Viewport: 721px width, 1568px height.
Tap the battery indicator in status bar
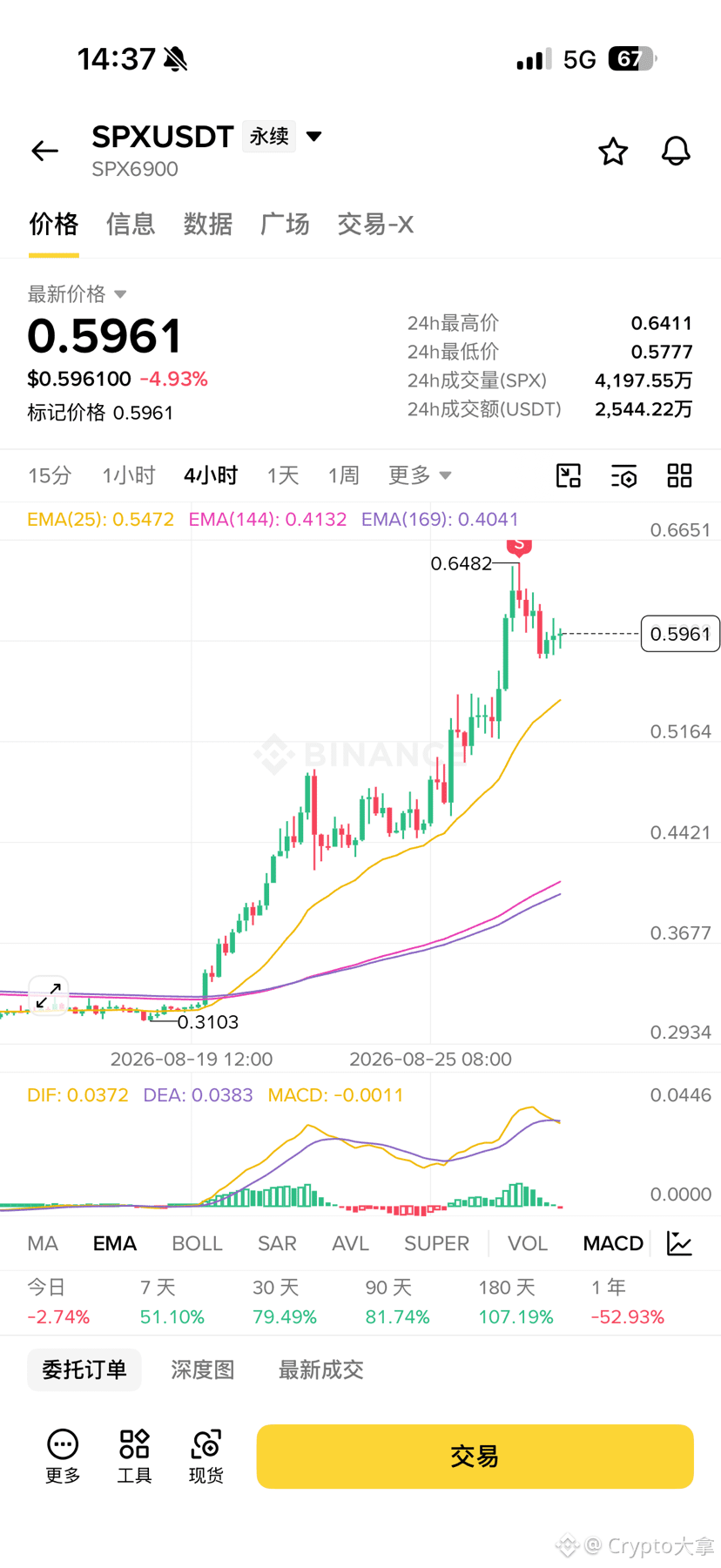632,59
